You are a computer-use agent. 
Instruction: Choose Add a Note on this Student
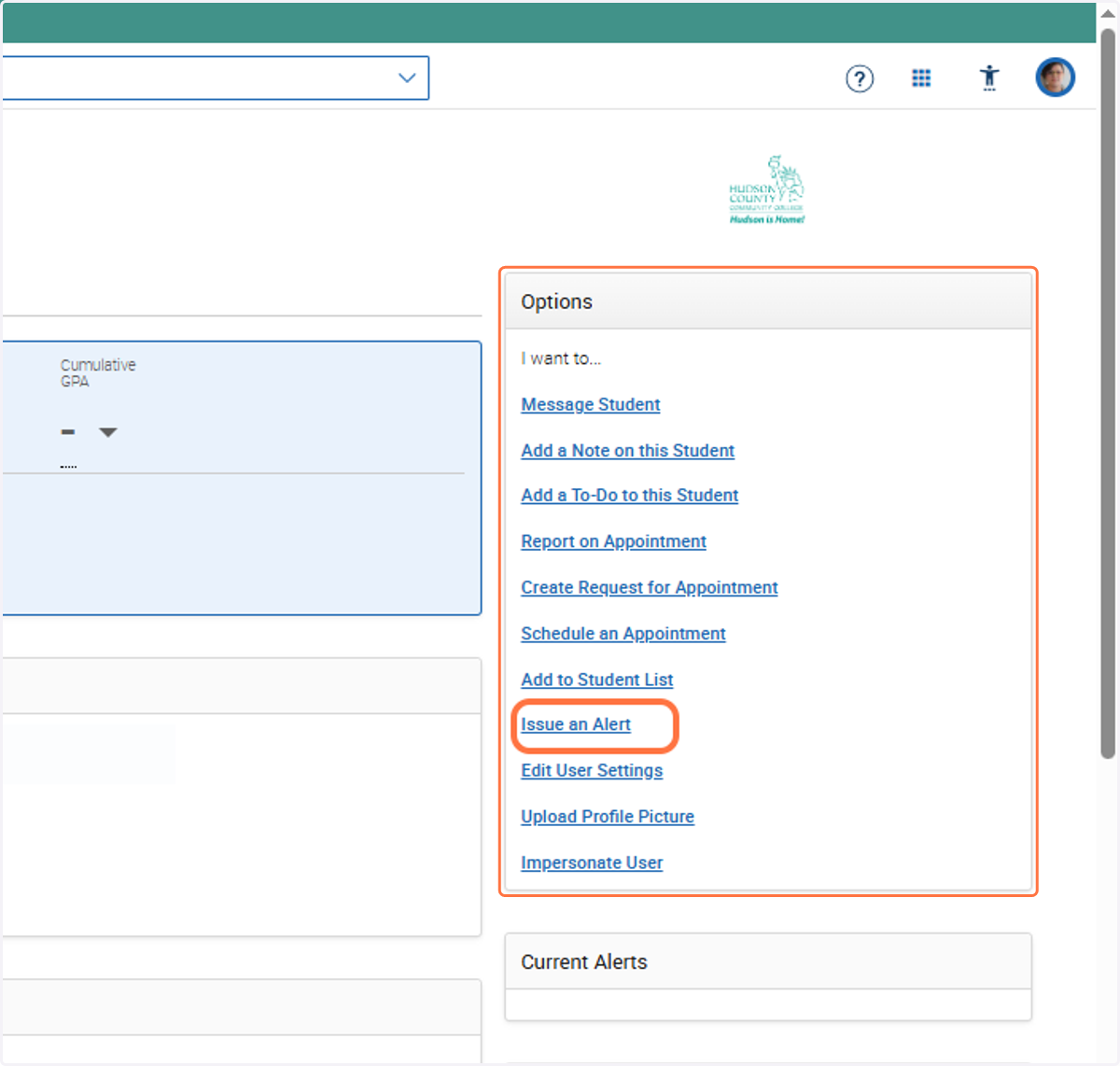627,451
